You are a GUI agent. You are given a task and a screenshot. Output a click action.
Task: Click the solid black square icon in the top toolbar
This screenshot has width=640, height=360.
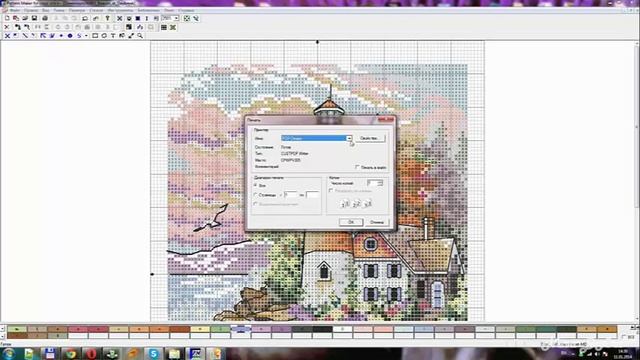pyautogui.click(x=138, y=18)
